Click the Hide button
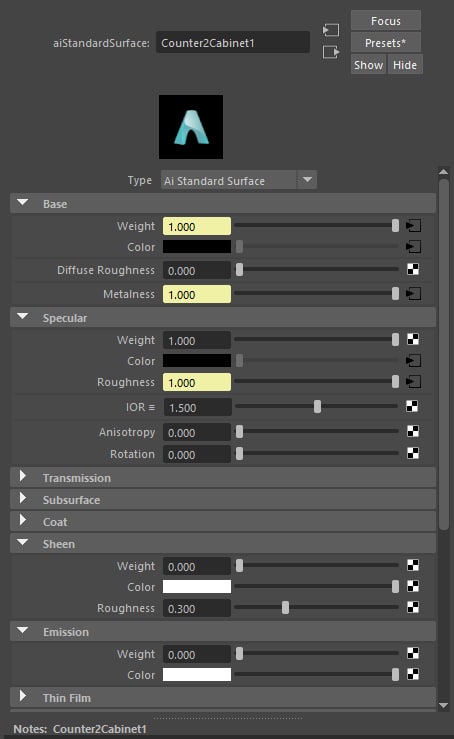The image size is (454, 739). pyautogui.click(x=405, y=65)
